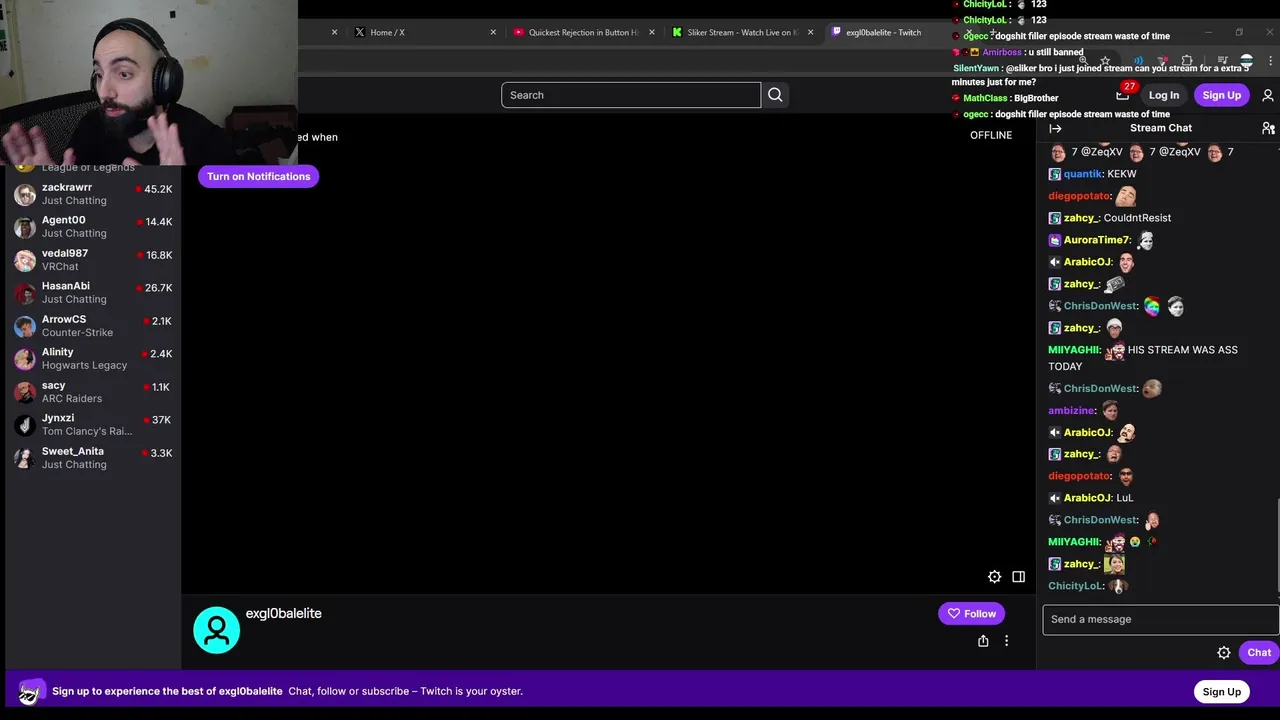Click the Sweet_Anita avatar in sidebar
1280x720 pixels.
25,458
